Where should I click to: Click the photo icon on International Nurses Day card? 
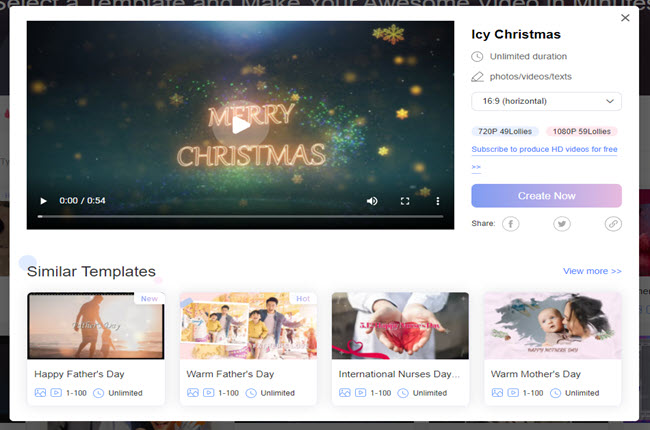[345, 393]
